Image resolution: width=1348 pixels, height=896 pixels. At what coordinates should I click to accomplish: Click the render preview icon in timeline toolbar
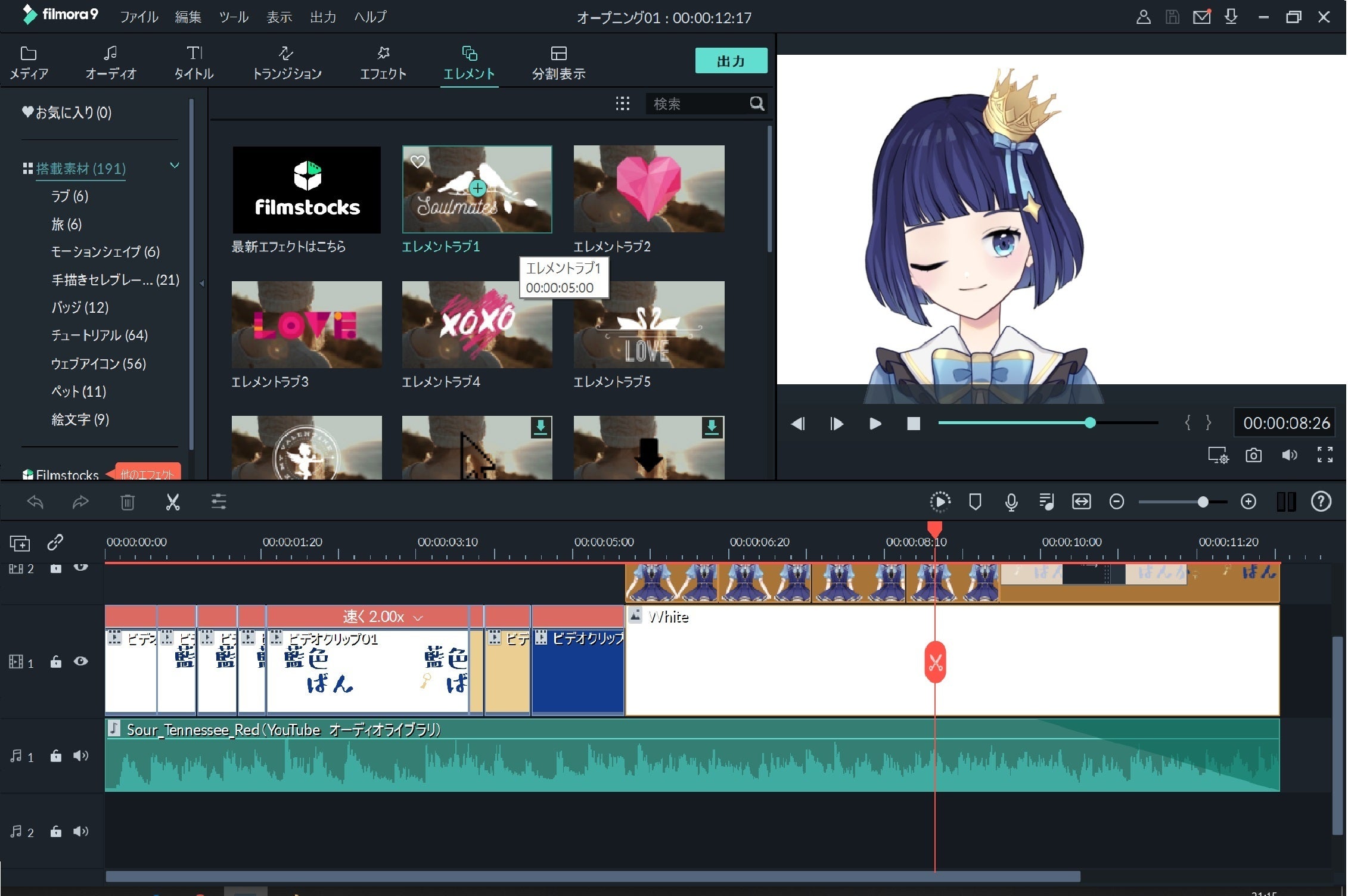[940, 502]
